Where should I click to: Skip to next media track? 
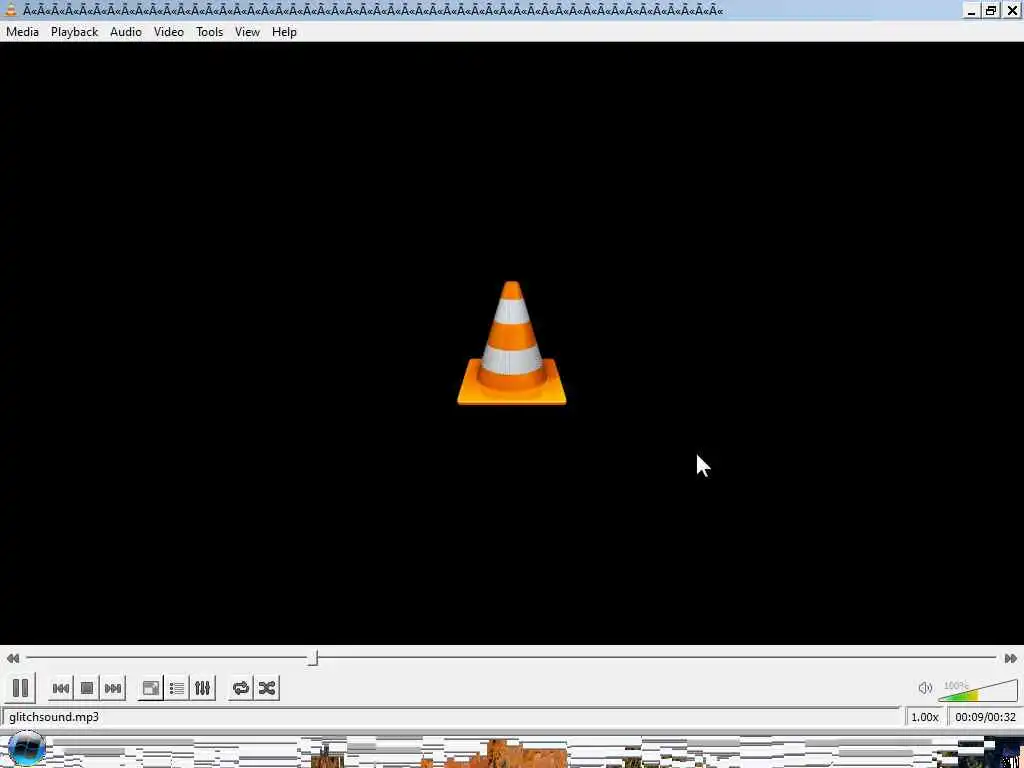(113, 688)
